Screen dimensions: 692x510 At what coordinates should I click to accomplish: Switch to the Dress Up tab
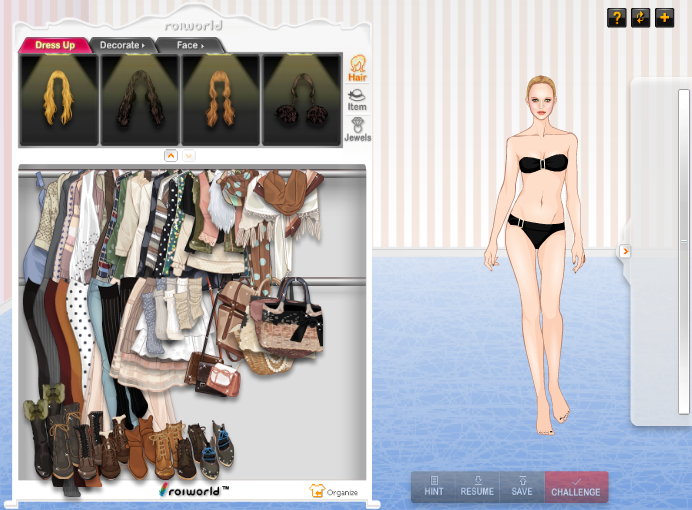pos(55,45)
